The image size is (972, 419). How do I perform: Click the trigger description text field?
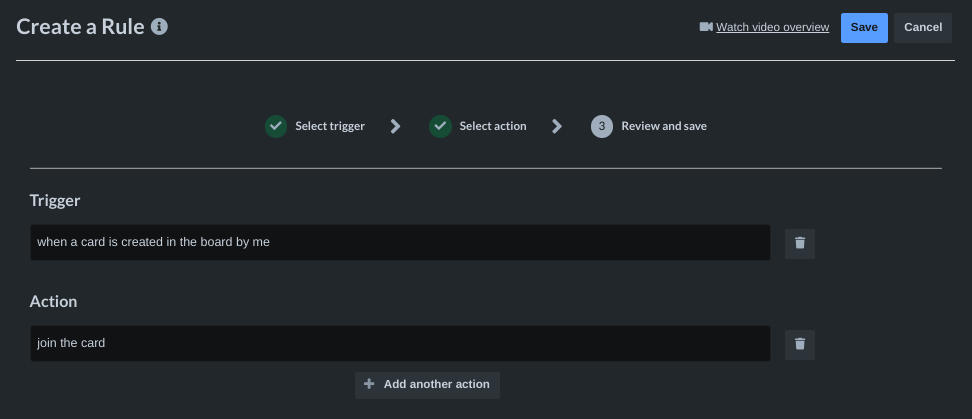point(400,242)
